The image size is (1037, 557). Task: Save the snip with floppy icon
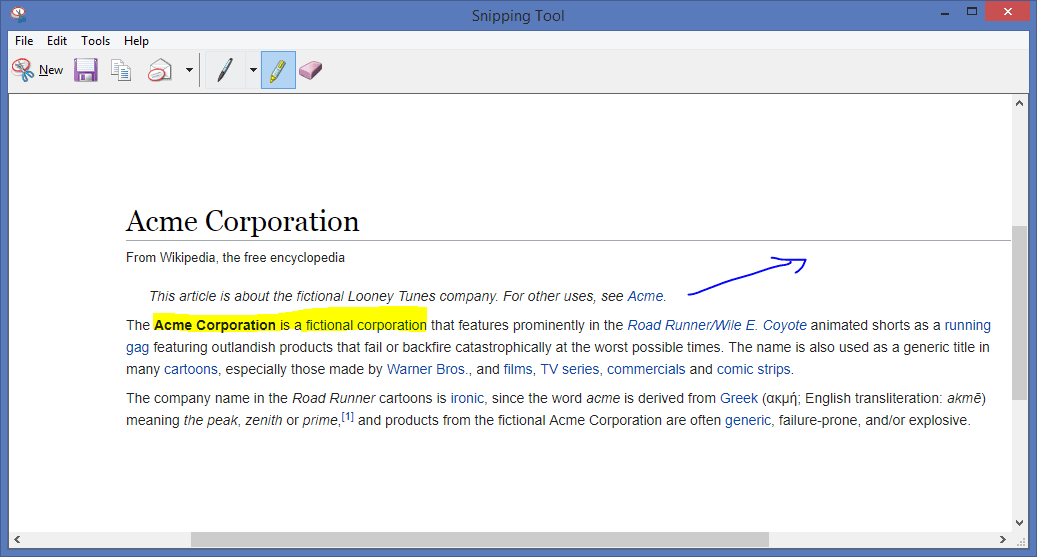(86, 70)
